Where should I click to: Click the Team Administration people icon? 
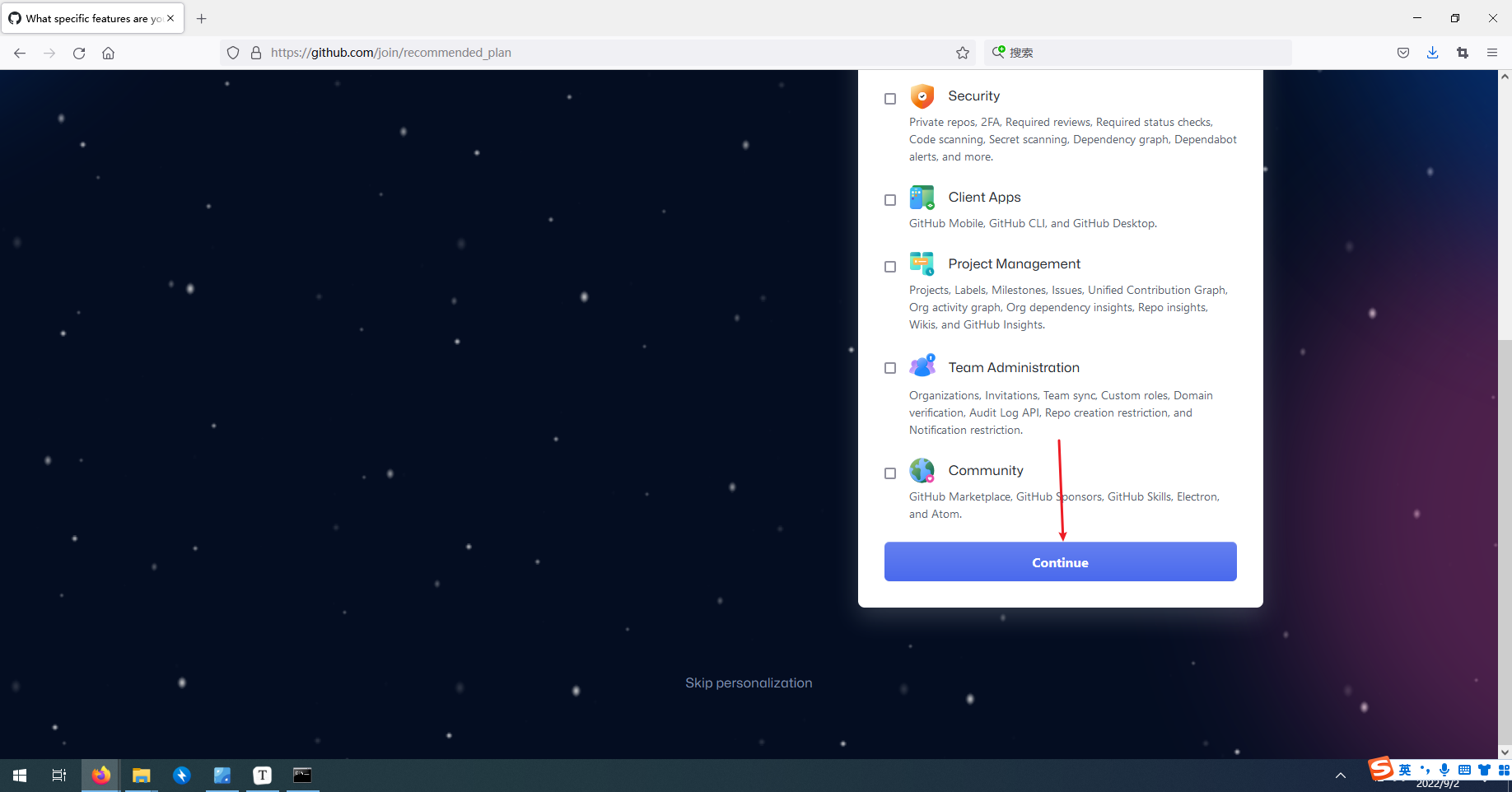[922, 366]
